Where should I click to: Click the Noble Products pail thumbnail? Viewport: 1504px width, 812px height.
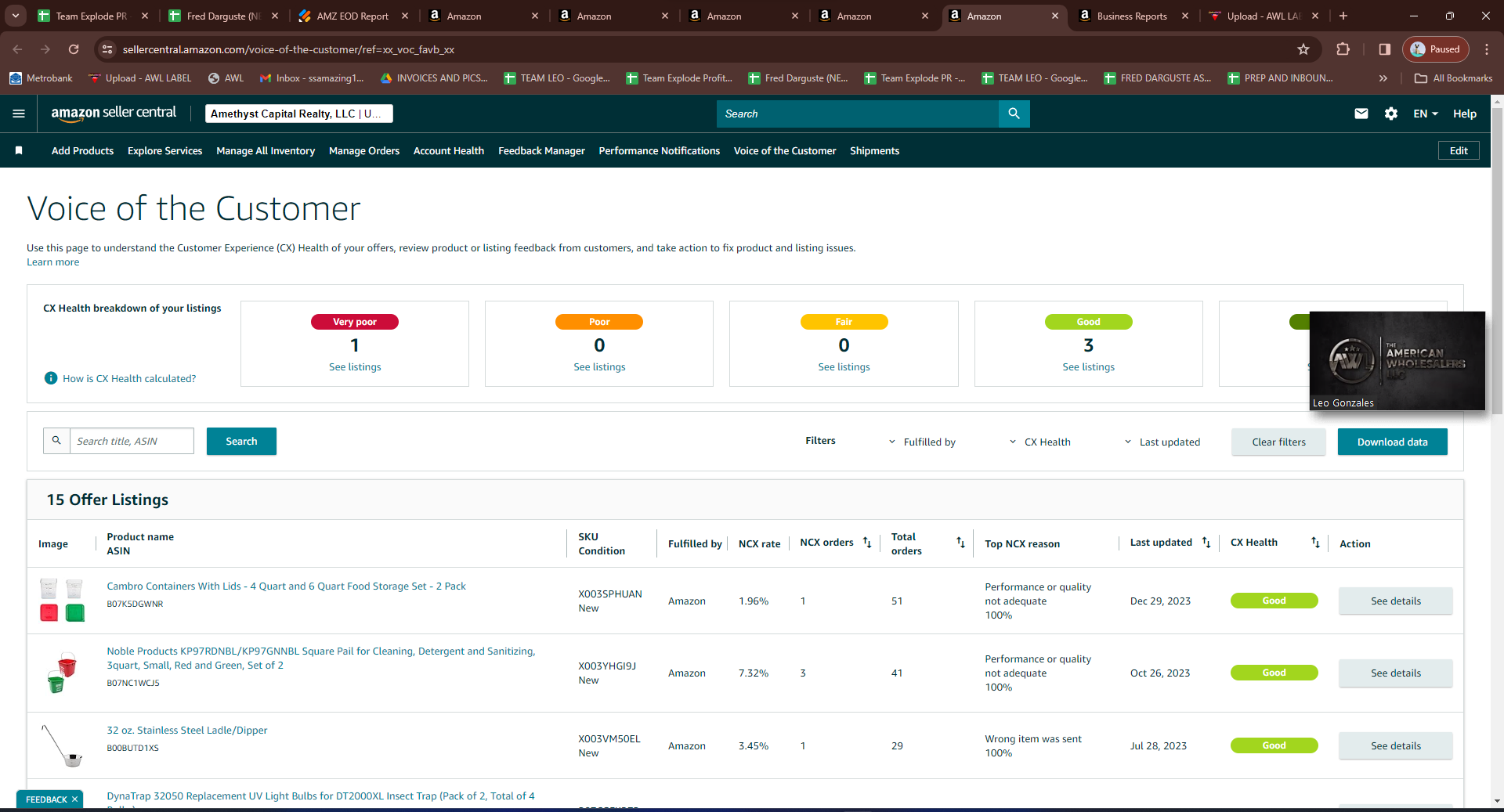(62, 673)
